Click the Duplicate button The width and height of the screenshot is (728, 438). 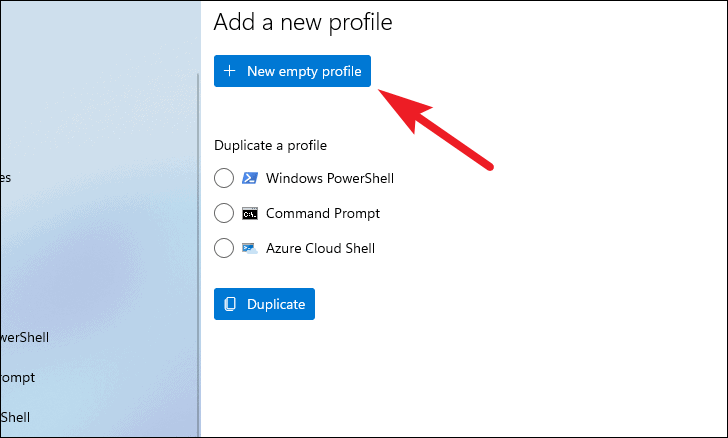[264, 304]
